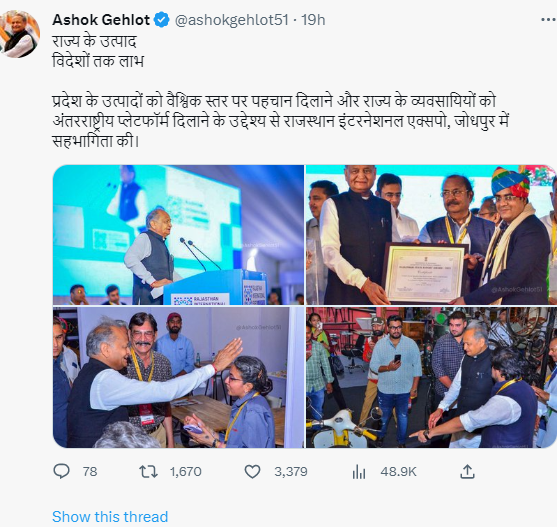Click the blue verified badge
The width and height of the screenshot is (557, 527).
[161, 20]
